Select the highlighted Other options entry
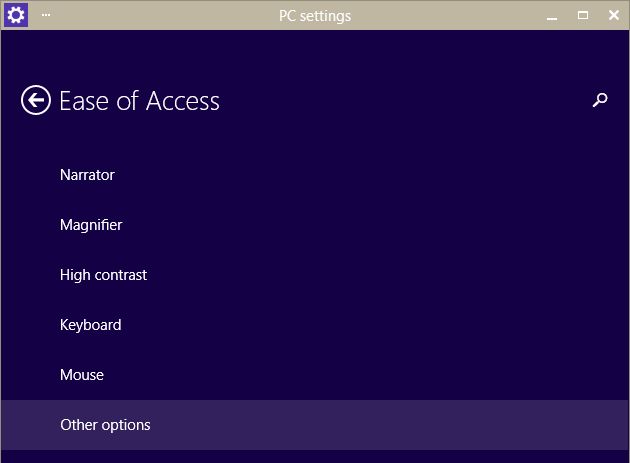 (x=105, y=425)
